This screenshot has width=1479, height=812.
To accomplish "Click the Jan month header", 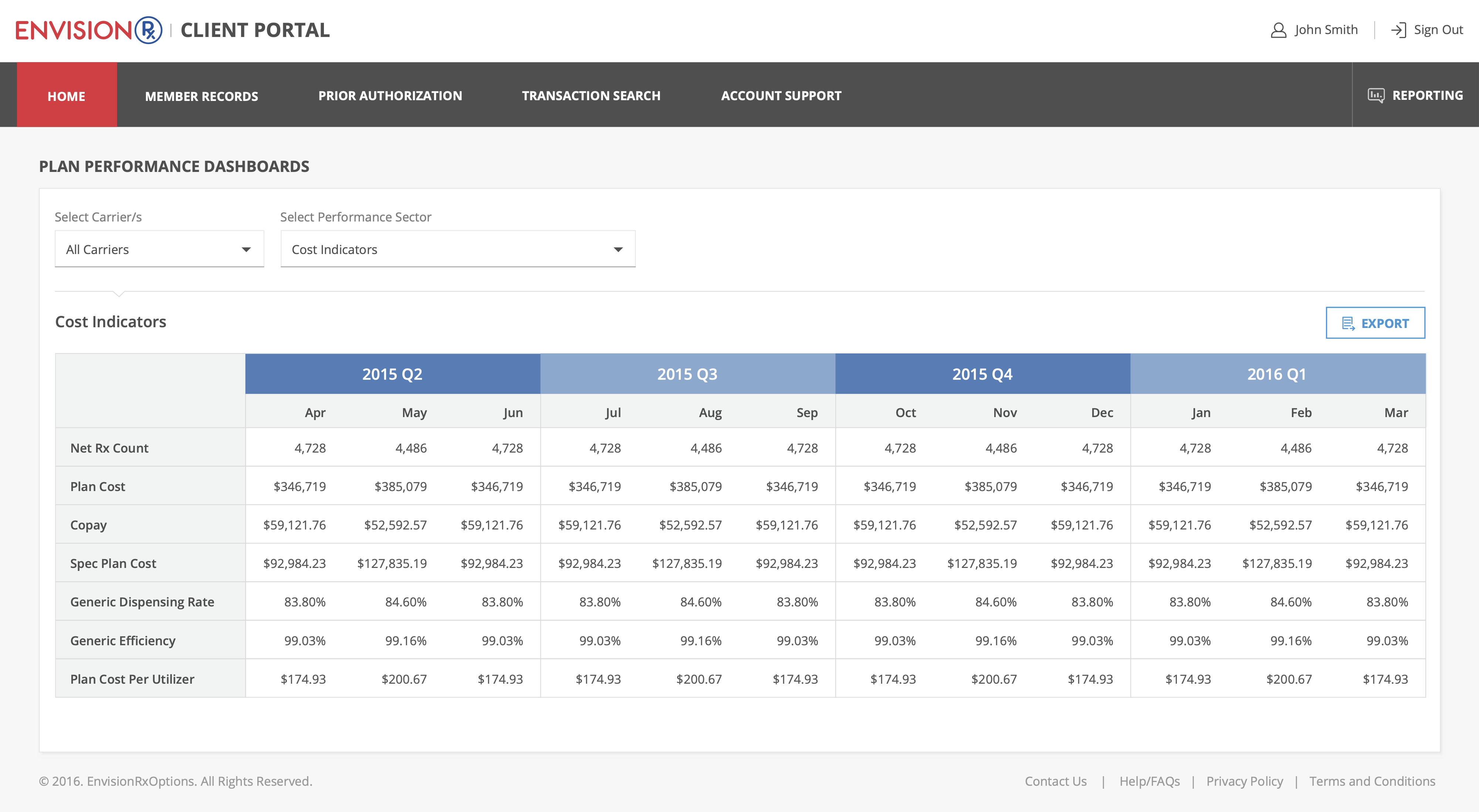I will [1201, 412].
